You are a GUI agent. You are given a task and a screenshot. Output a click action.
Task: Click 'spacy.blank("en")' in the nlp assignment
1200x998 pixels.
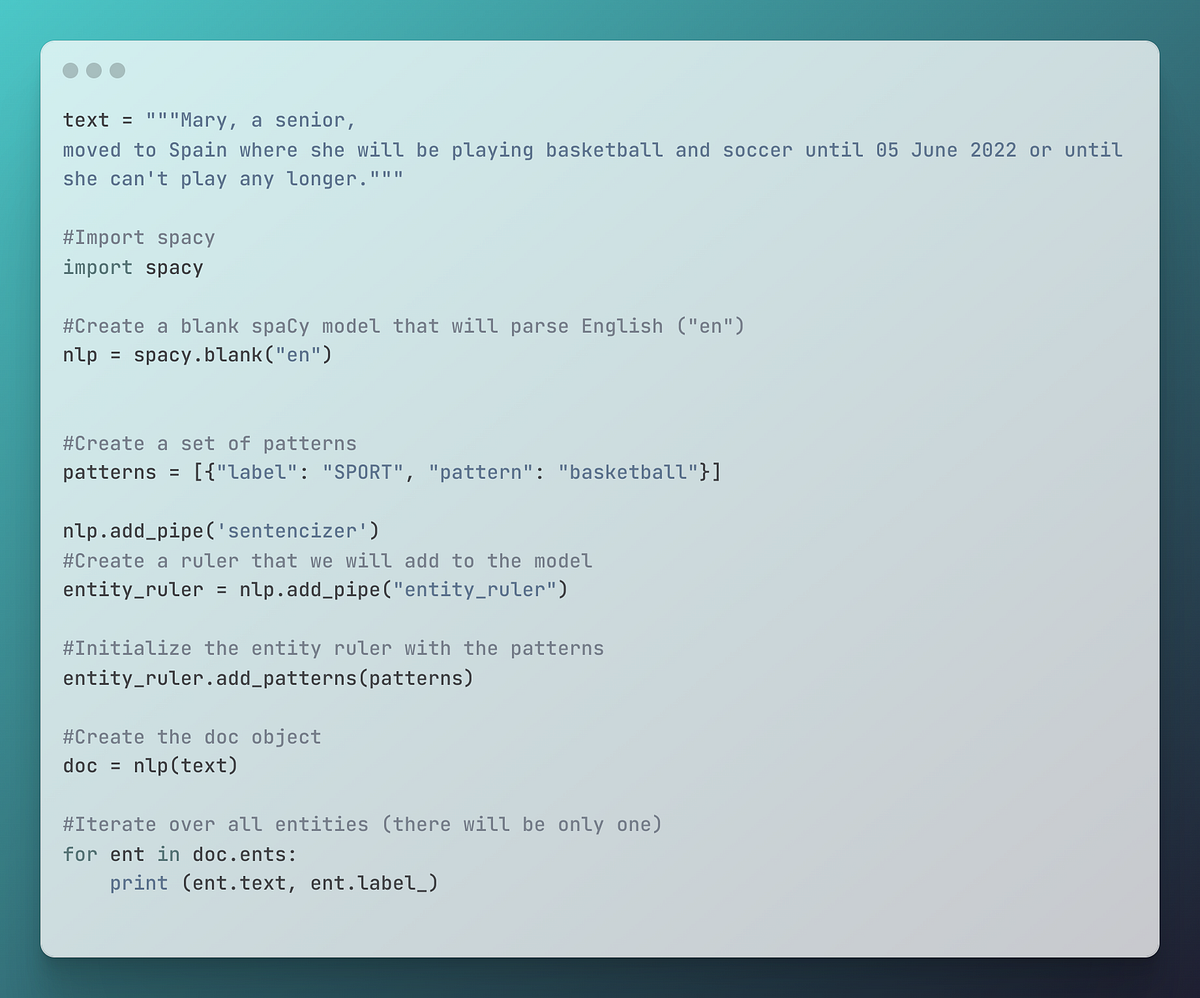click(233, 355)
